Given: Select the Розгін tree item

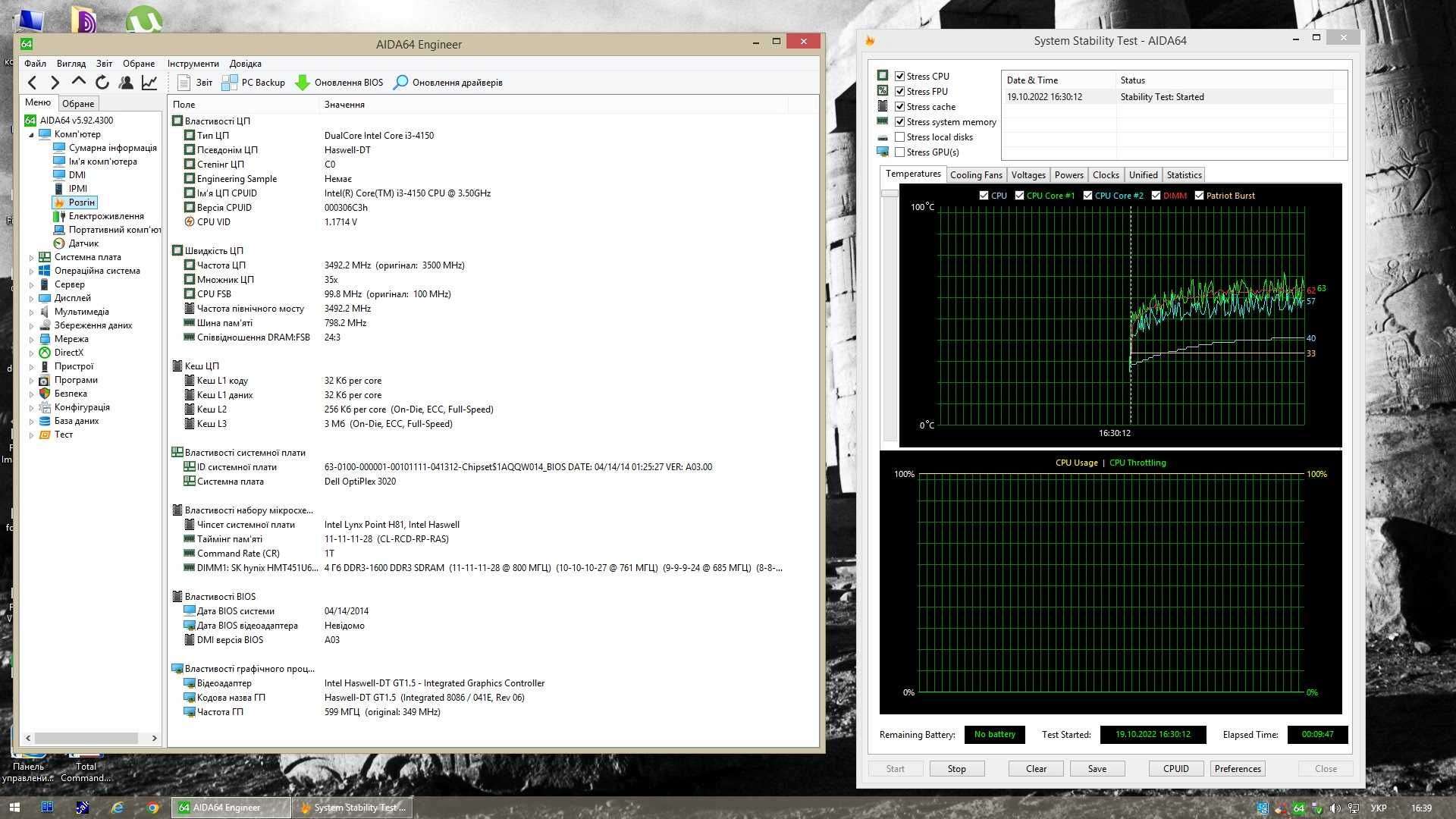Looking at the screenshot, I should point(81,202).
